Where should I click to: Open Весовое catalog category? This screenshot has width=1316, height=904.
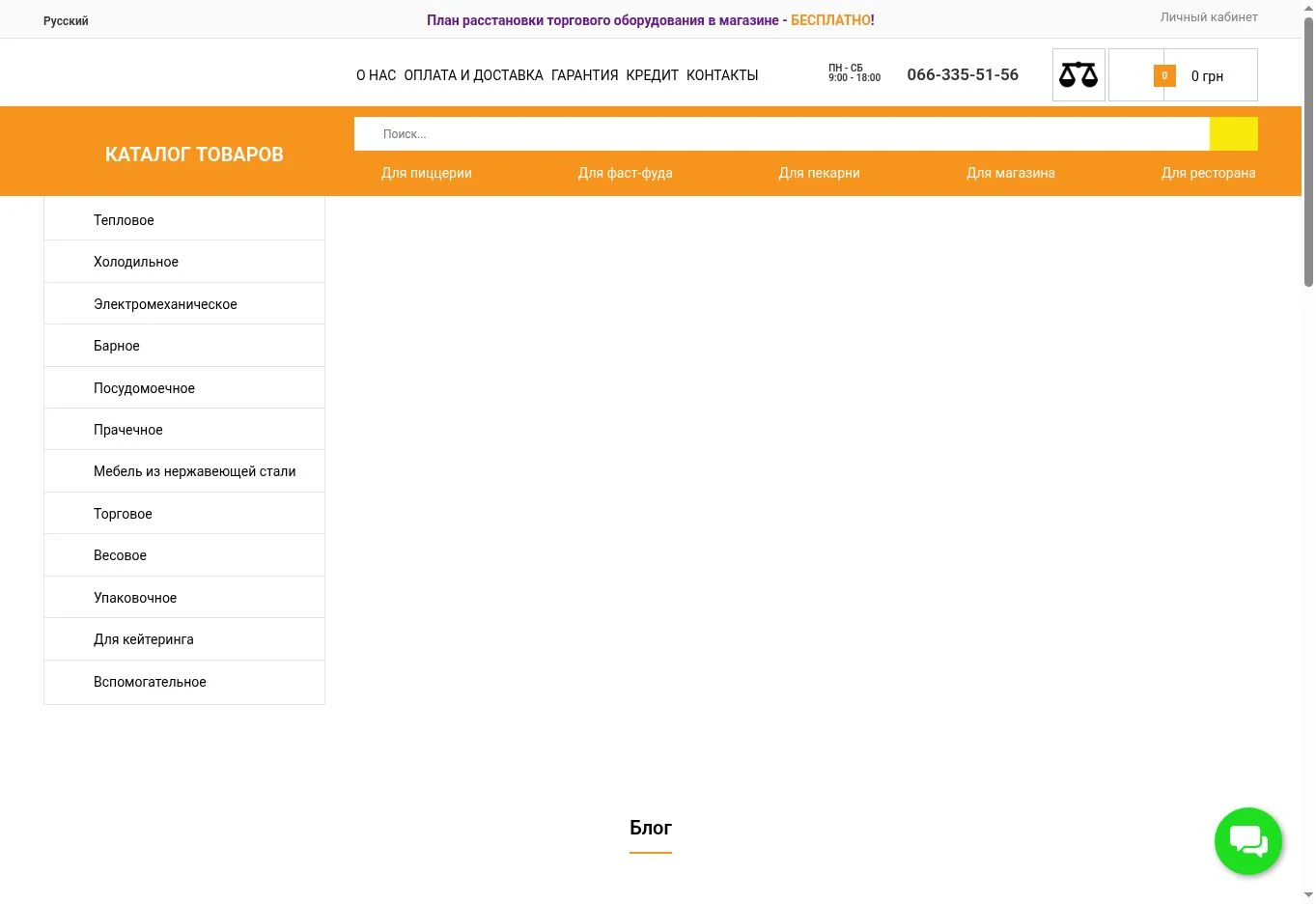pos(184,555)
